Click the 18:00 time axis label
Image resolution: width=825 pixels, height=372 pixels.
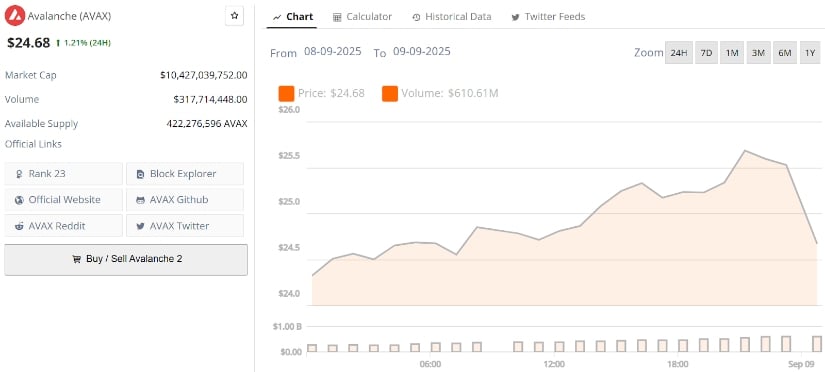678,364
